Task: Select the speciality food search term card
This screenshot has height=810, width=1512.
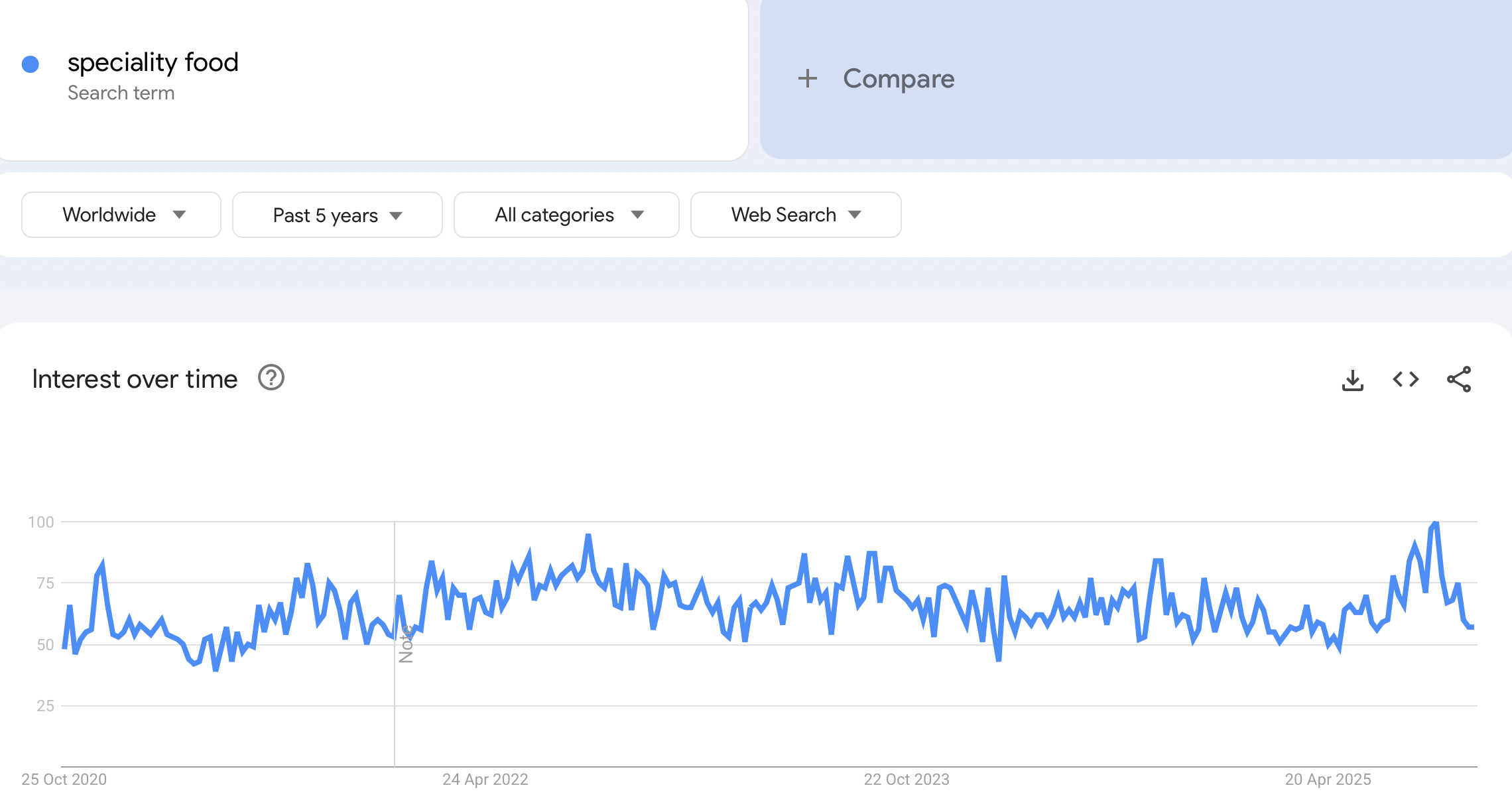Action: [154, 62]
